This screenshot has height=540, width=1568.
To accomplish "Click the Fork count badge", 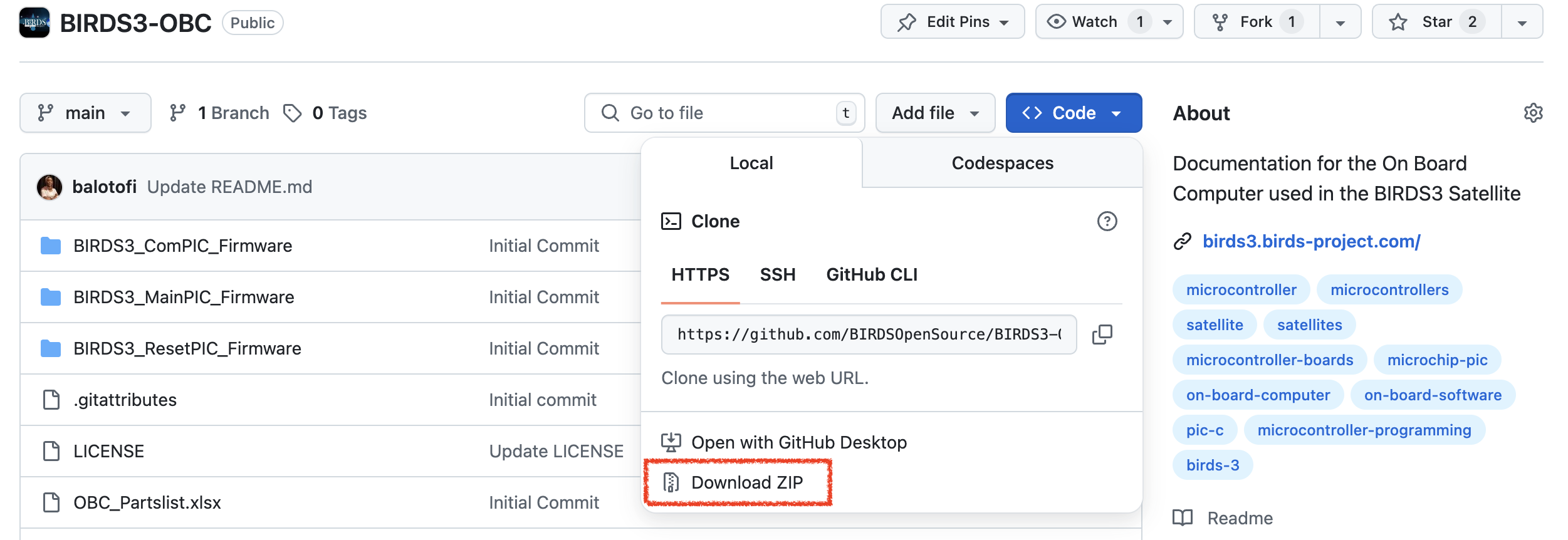I will click(x=1292, y=22).
